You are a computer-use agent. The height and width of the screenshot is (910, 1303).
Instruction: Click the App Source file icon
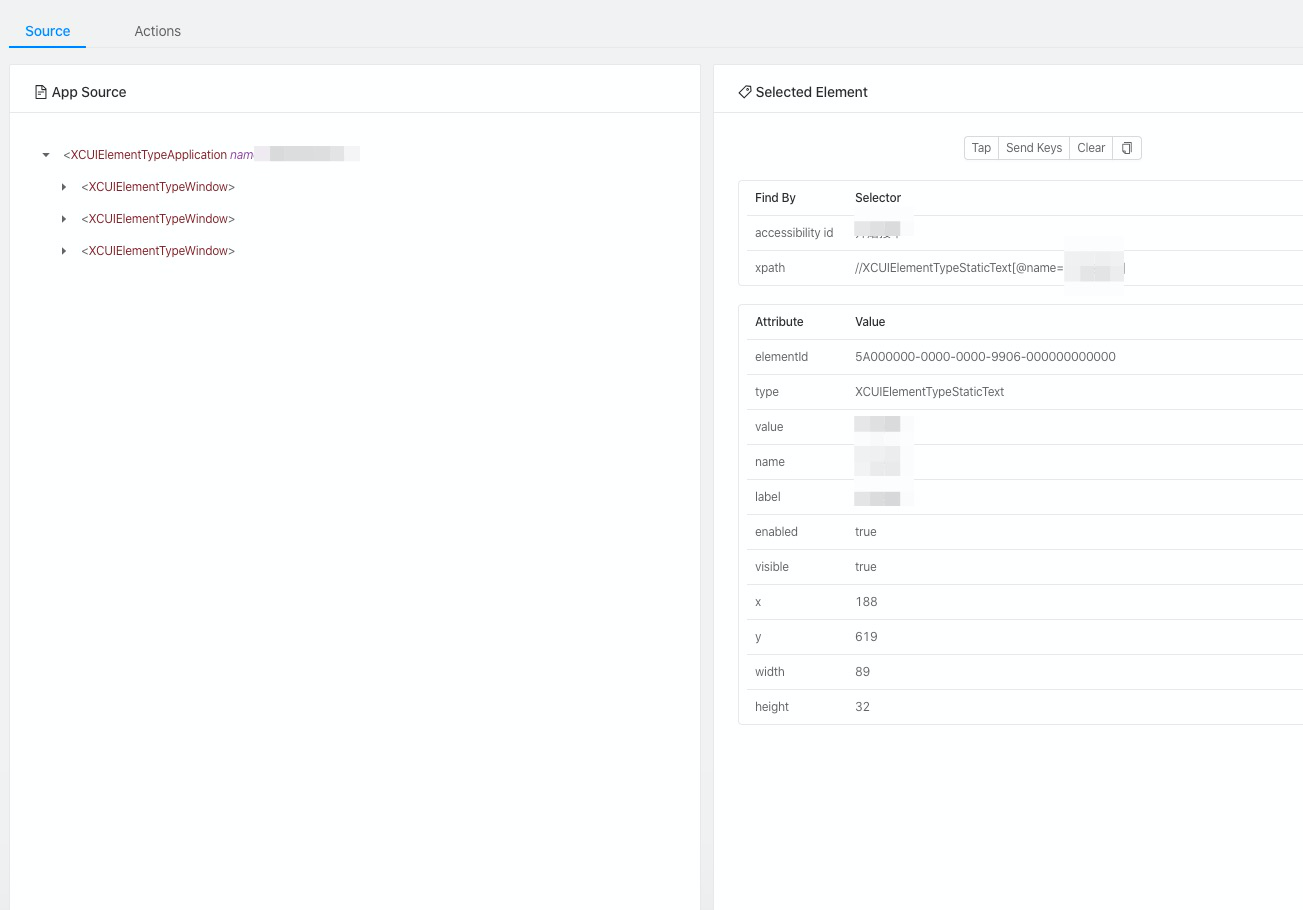click(41, 92)
